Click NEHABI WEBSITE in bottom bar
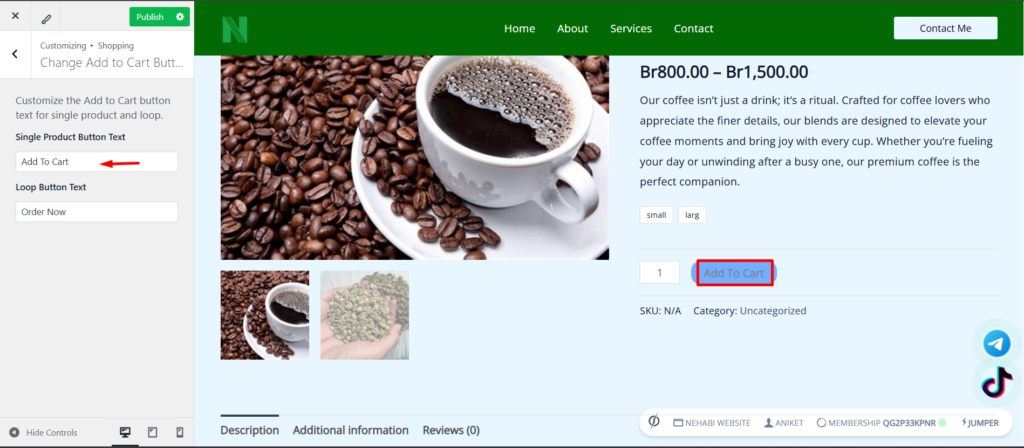This screenshot has height=448, width=1024. (712, 423)
